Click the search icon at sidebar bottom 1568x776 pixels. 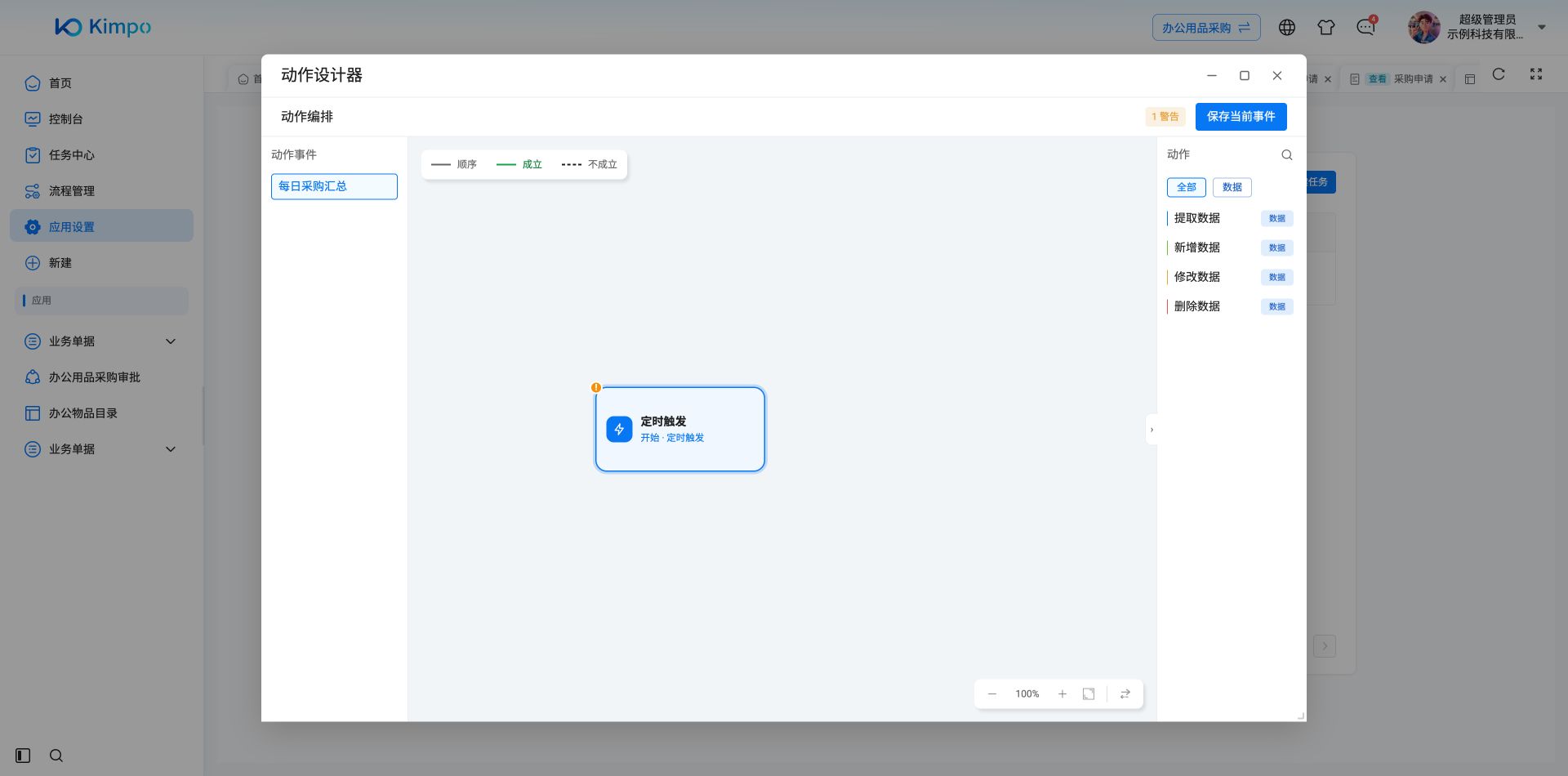coord(56,756)
